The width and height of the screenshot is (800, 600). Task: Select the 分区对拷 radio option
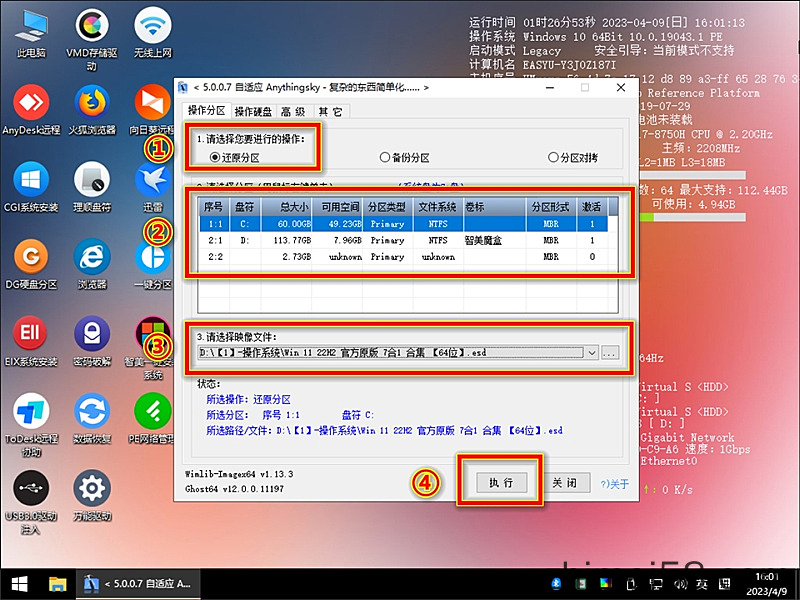pos(573,158)
